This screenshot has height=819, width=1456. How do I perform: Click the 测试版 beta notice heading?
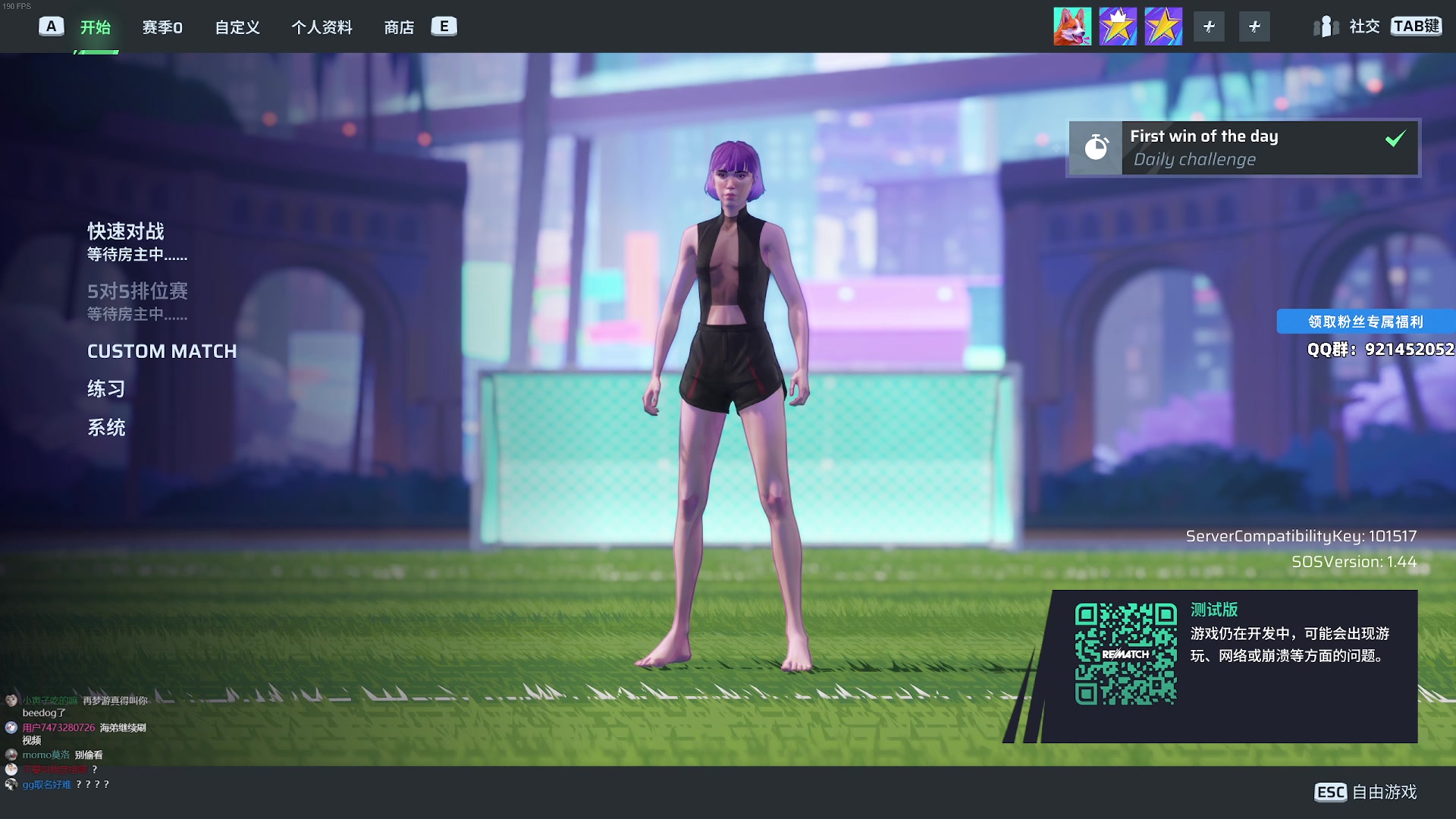pyautogui.click(x=1214, y=610)
